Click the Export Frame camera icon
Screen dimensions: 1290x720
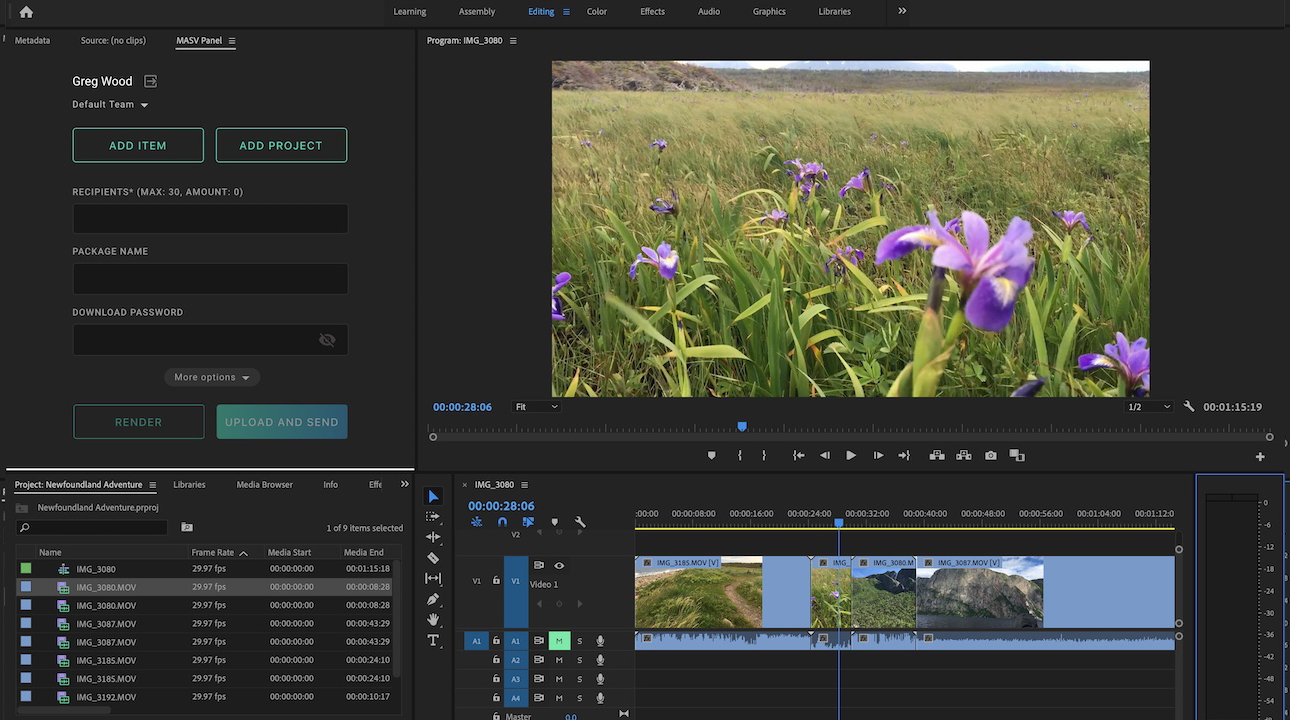(990, 456)
